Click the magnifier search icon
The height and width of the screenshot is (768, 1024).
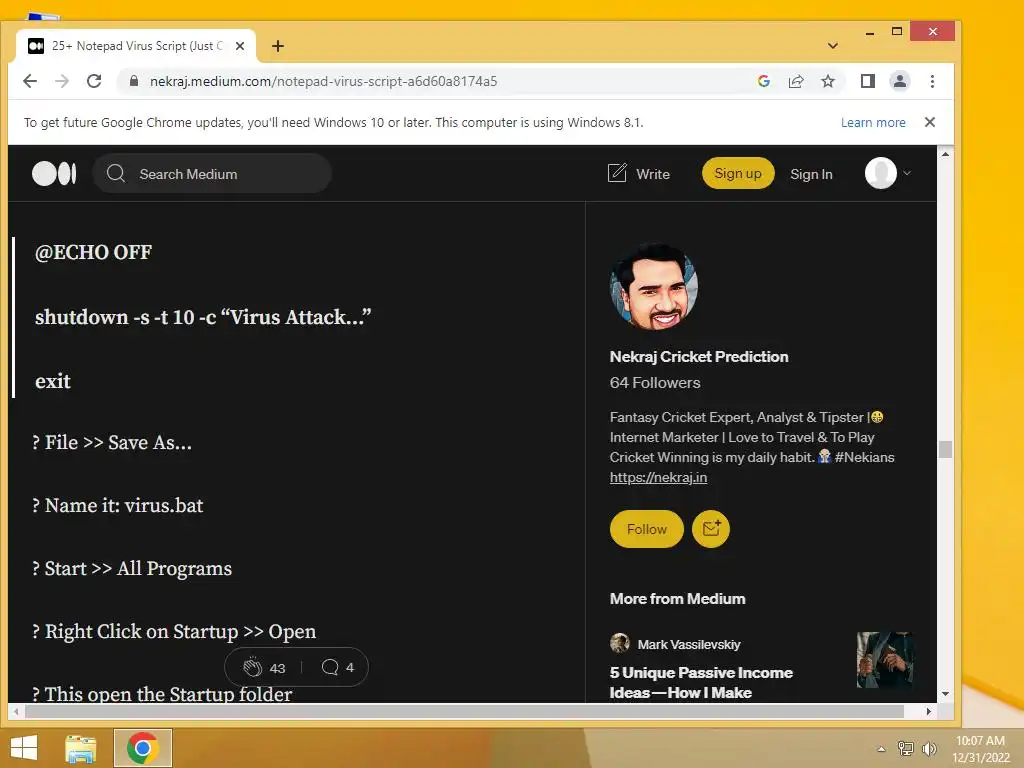tap(116, 174)
